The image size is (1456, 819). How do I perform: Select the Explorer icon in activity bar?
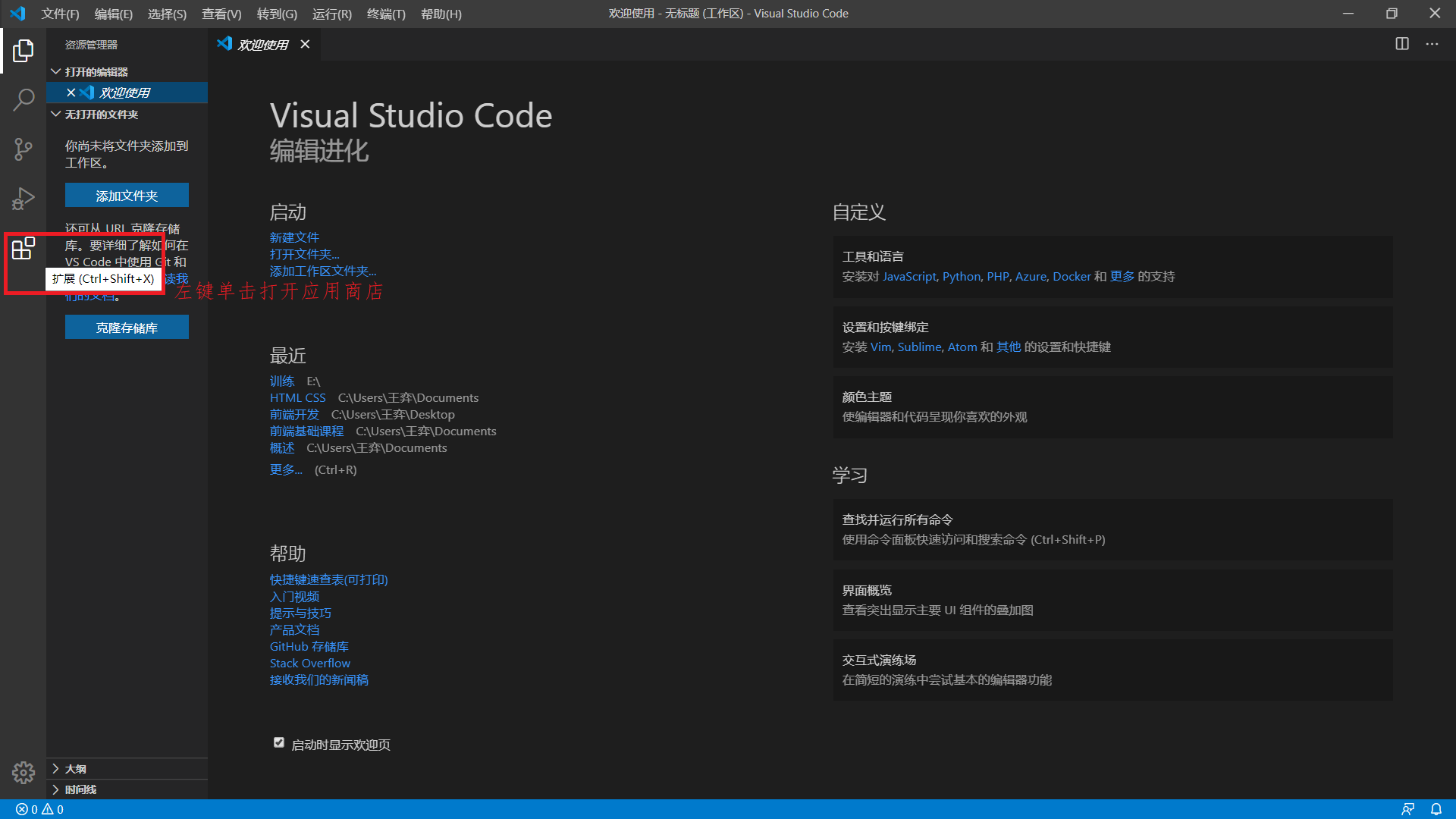23,50
